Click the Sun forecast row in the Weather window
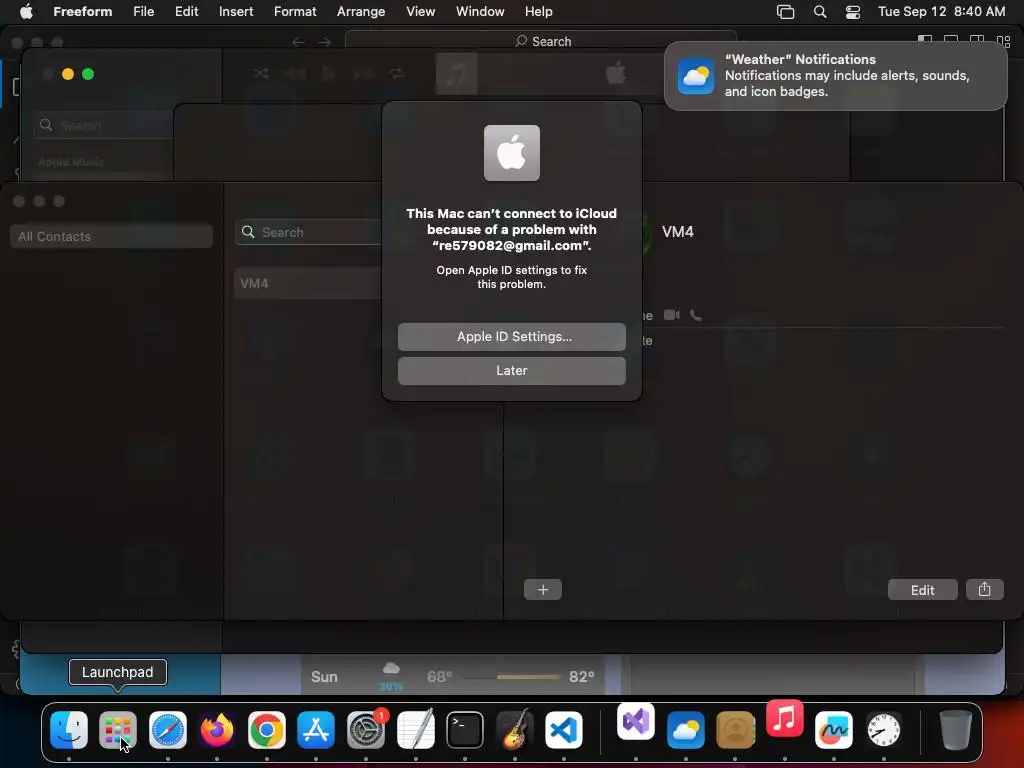Viewport: 1024px width, 768px height. (x=453, y=677)
